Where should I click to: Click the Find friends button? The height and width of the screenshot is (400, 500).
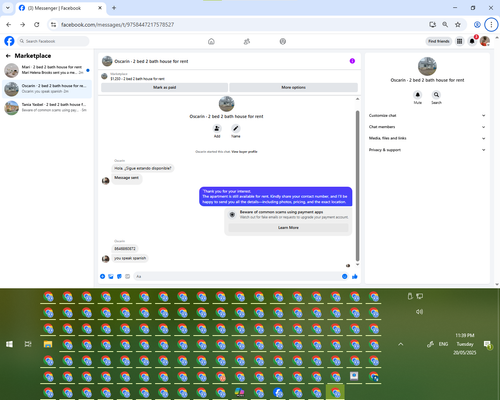(x=439, y=41)
